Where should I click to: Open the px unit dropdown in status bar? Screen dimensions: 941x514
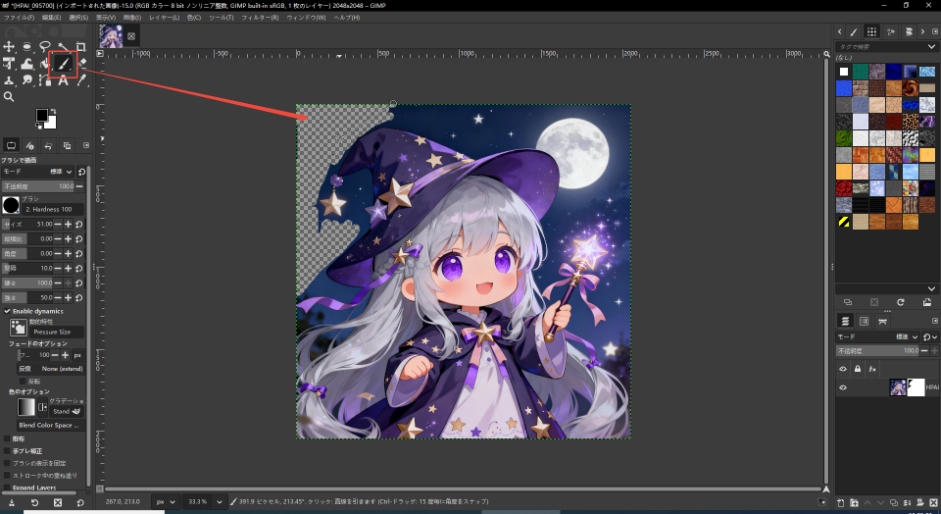(x=165, y=501)
